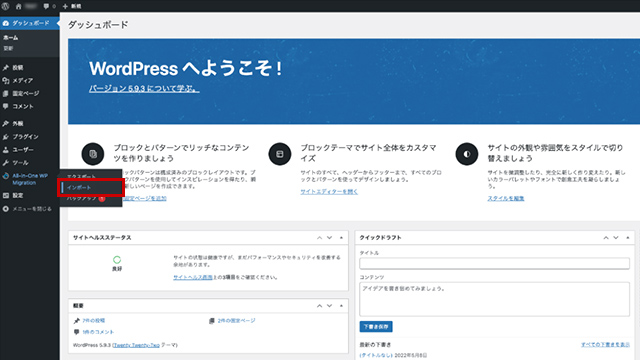Click the styles half-circle icon
This screenshot has width=640, height=360.
coord(467,154)
